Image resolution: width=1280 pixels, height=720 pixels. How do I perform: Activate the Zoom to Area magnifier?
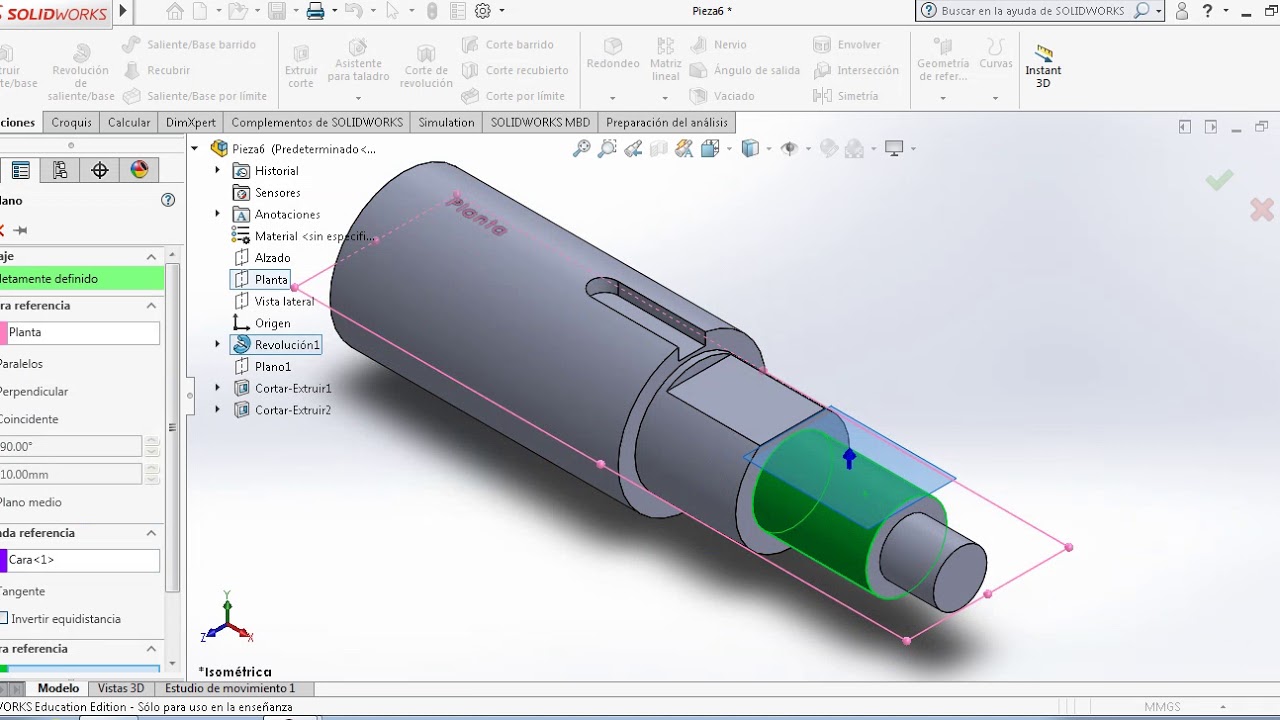pos(607,149)
